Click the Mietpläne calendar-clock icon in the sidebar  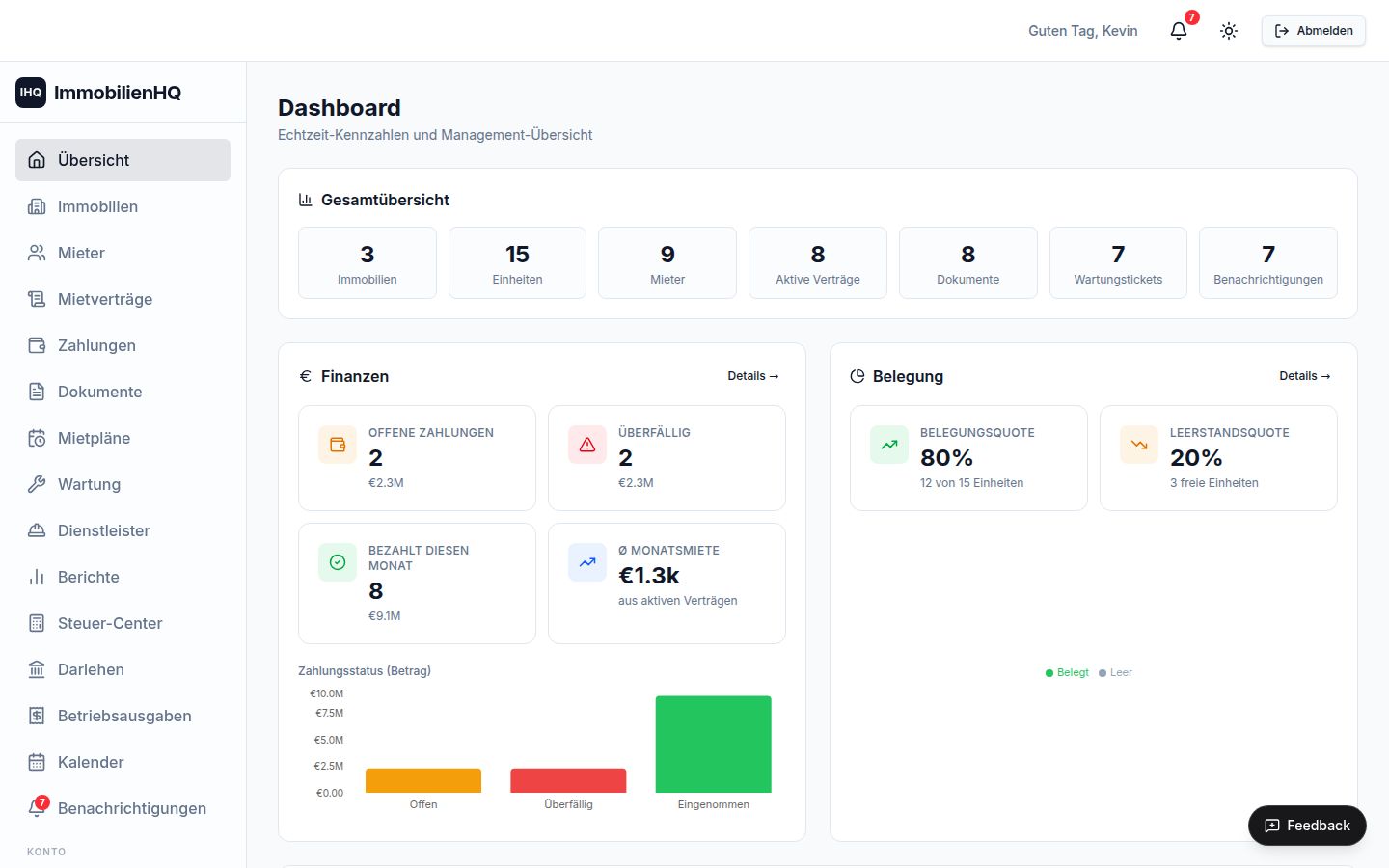click(x=37, y=438)
